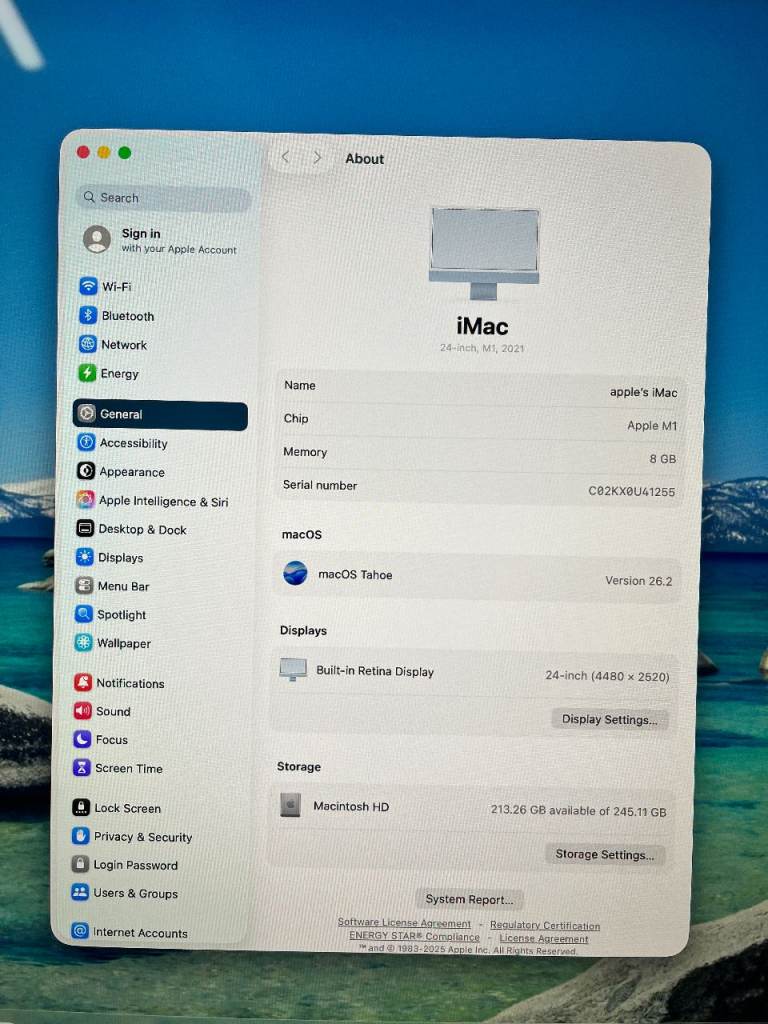Click Sign in with your Apple Account
Viewport: 768px width, 1024px height.
160,240
